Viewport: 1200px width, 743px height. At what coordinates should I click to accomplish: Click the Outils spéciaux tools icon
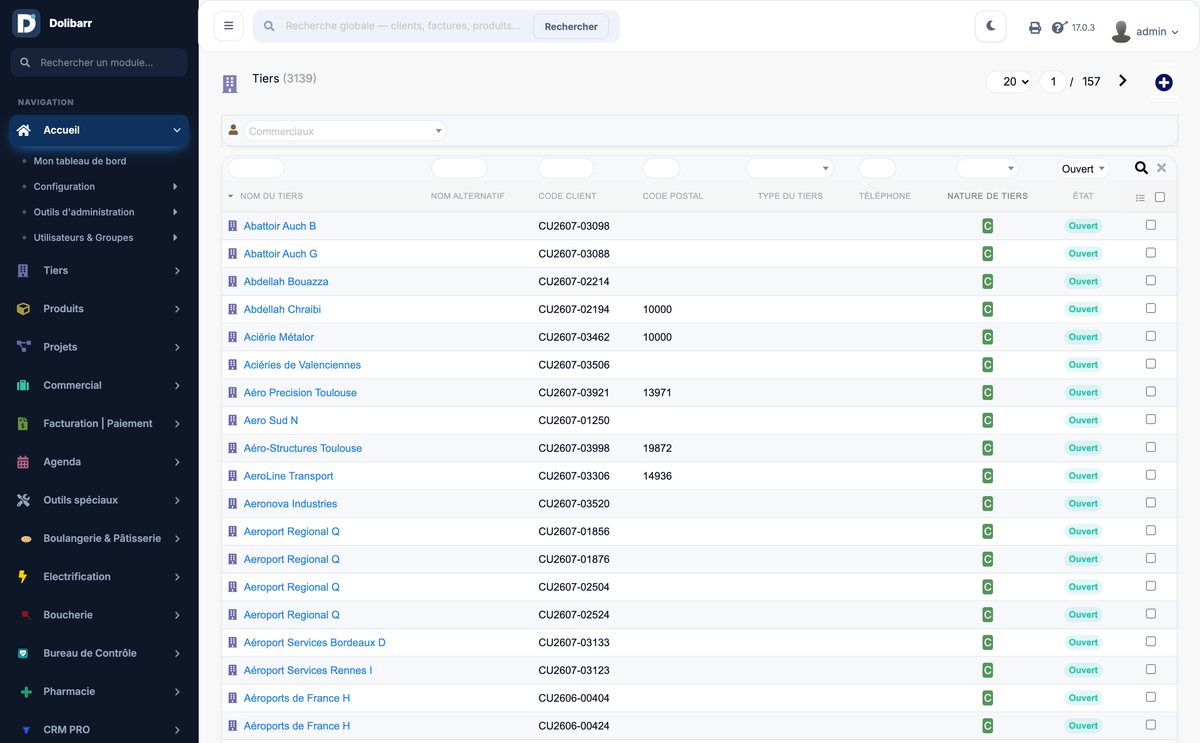coord(23,500)
